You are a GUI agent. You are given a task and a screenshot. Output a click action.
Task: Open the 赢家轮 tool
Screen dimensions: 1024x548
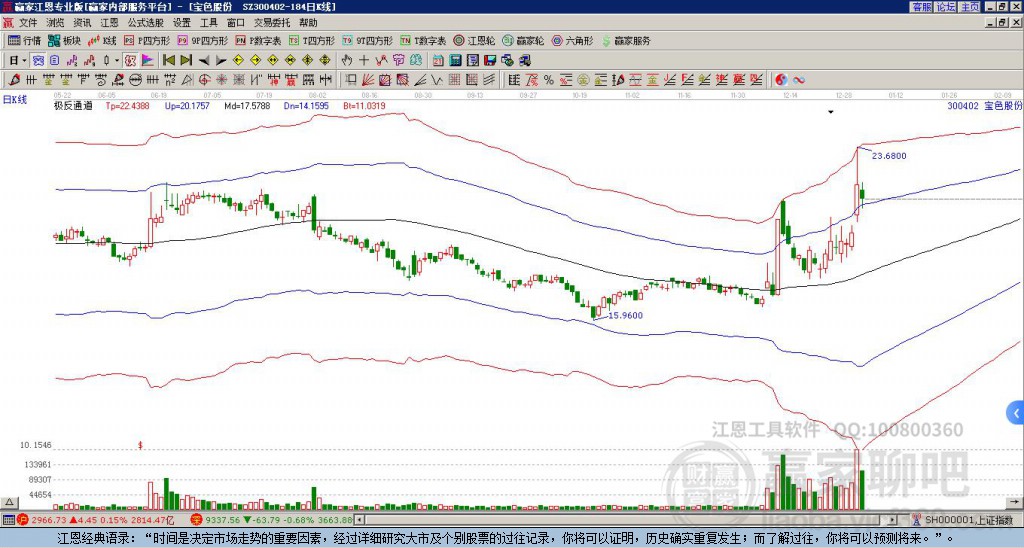coord(523,40)
